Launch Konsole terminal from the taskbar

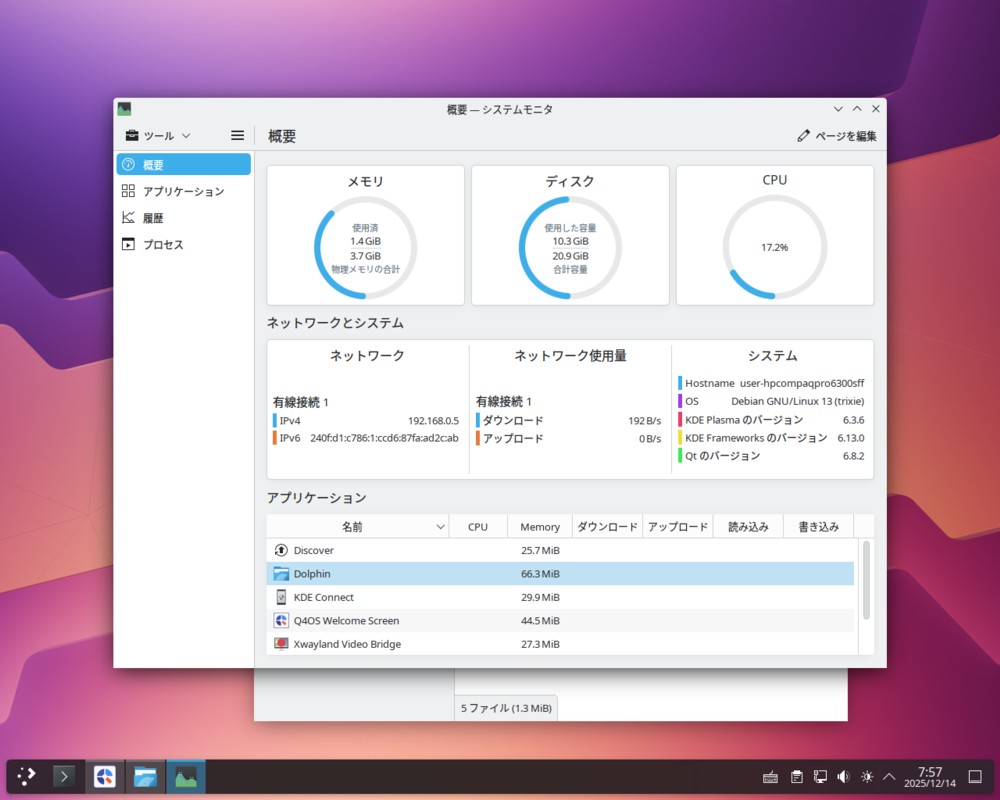[x=64, y=776]
